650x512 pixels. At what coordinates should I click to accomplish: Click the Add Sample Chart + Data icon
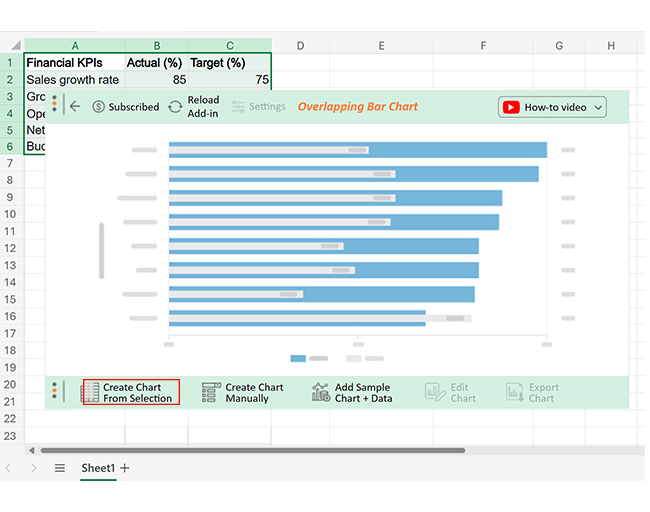click(x=320, y=392)
